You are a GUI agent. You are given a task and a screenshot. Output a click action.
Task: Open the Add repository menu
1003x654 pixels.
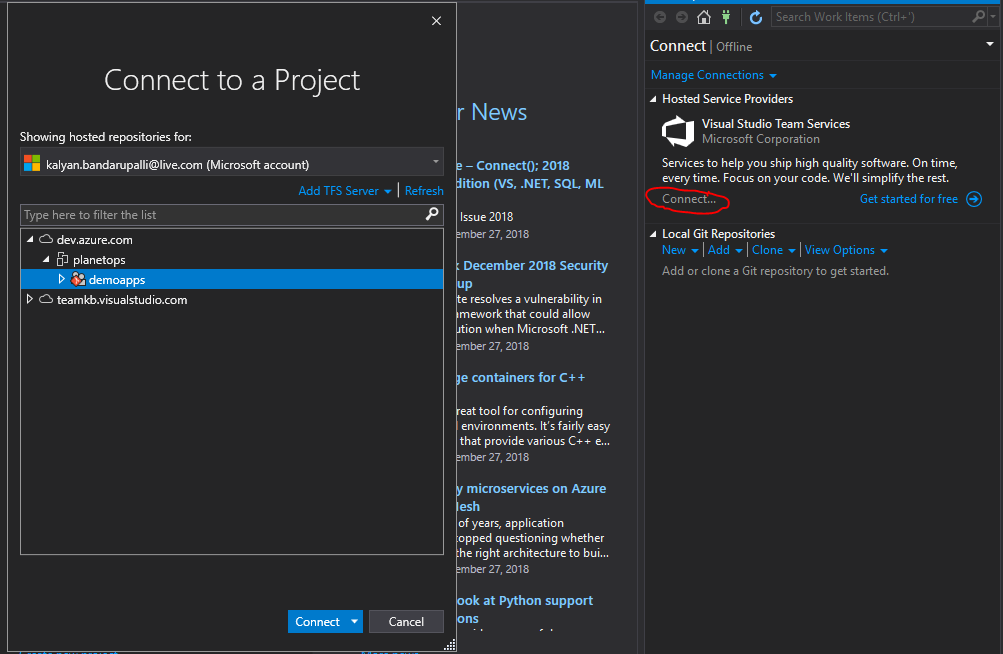point(725,250)
